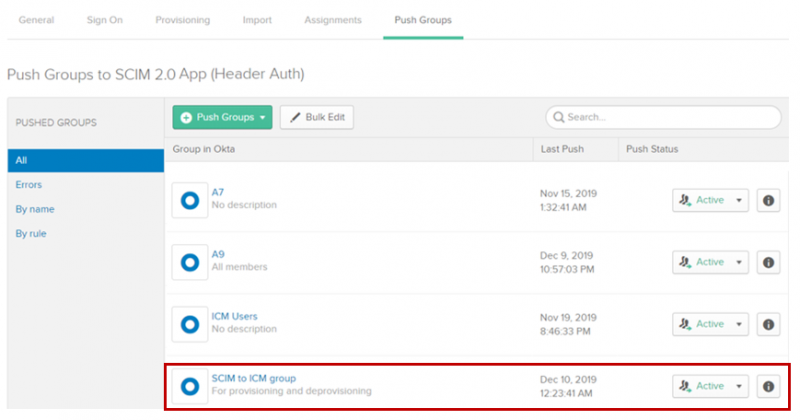Click the Nov 15, 2019 push date
This screenshot has height=420, width=800.
coord(568,193)
